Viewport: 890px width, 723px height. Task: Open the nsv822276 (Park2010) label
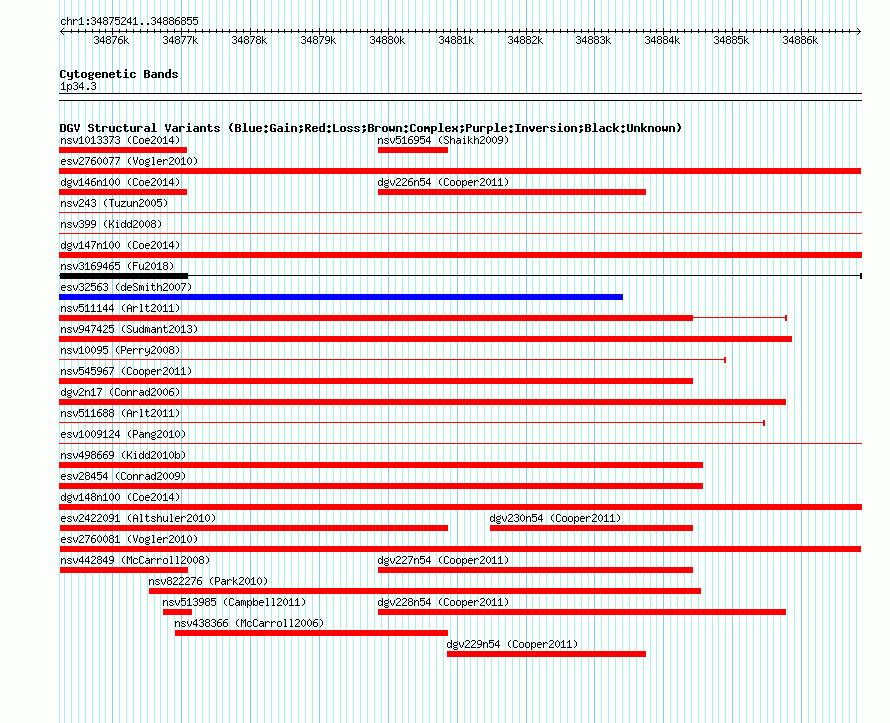pyautogui.click(x=208, y=581)
